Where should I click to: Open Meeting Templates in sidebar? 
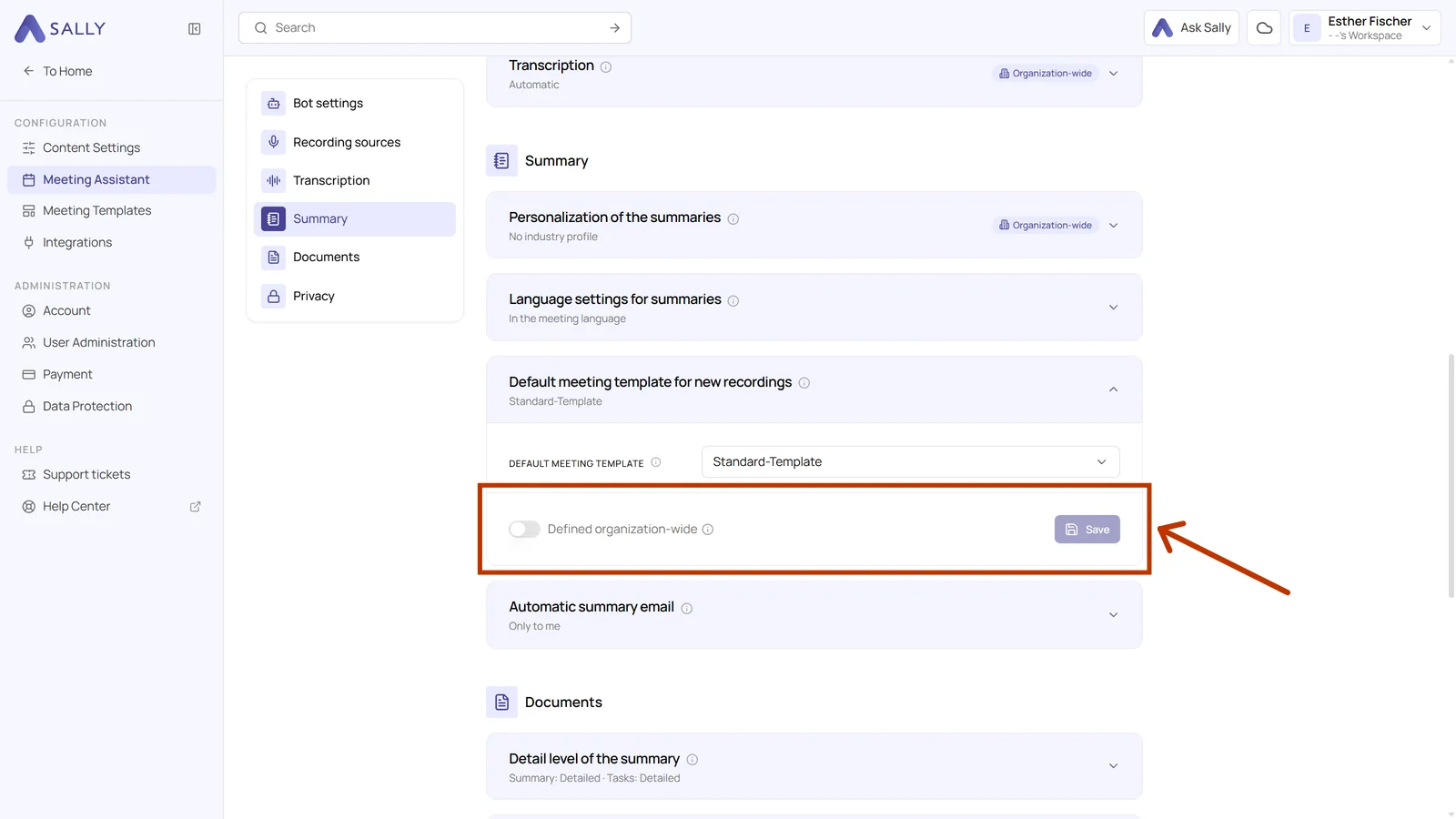pyautogui.click(x=111, y=211)
